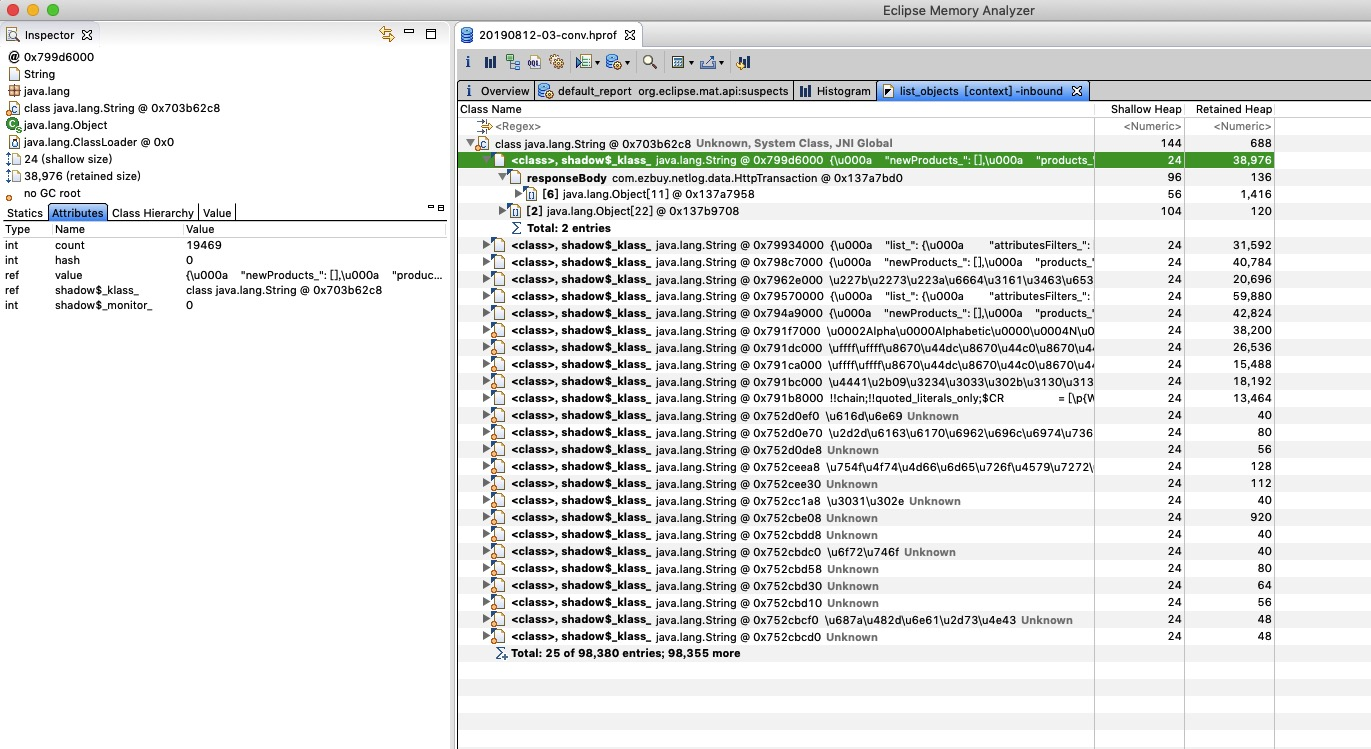Click the address icon beside 0x799d6000
This screenshot has height=749, width=1371.
14,57
